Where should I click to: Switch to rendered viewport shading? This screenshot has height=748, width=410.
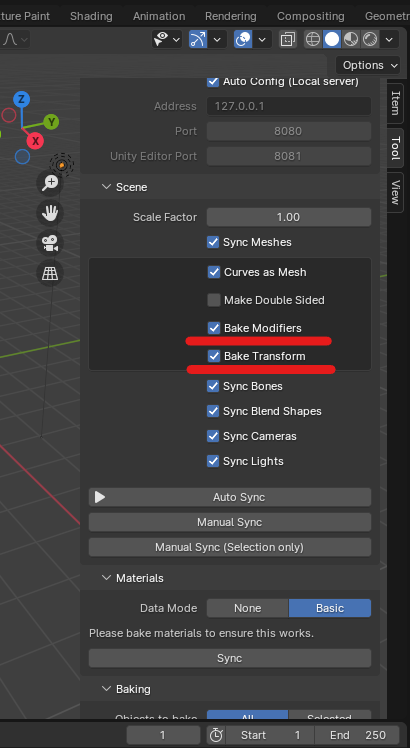tap(370, 39)
